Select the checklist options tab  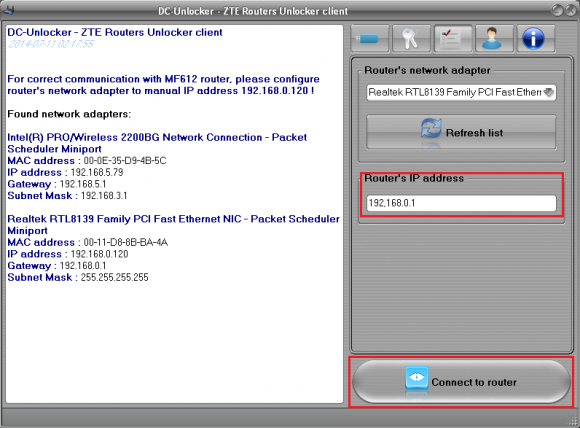pyautogui.click(x=453, y=38)
